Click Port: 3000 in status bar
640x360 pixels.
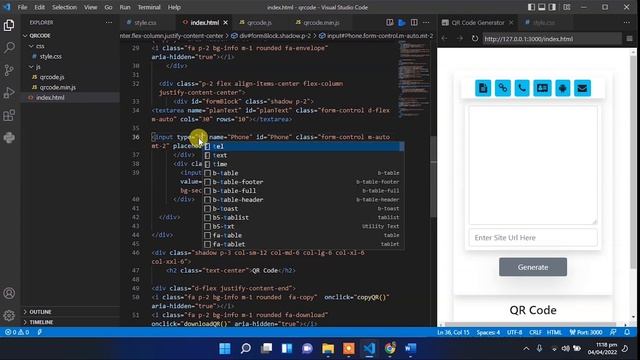pos(586,332)
